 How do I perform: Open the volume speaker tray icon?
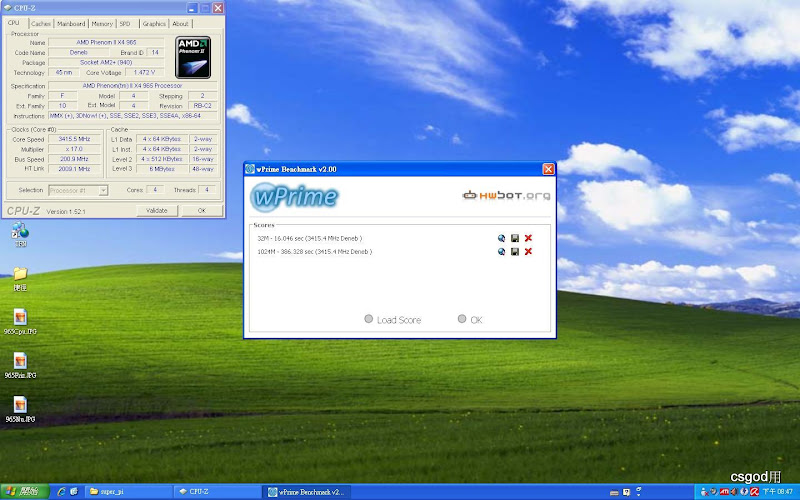(x=734, y=492)
